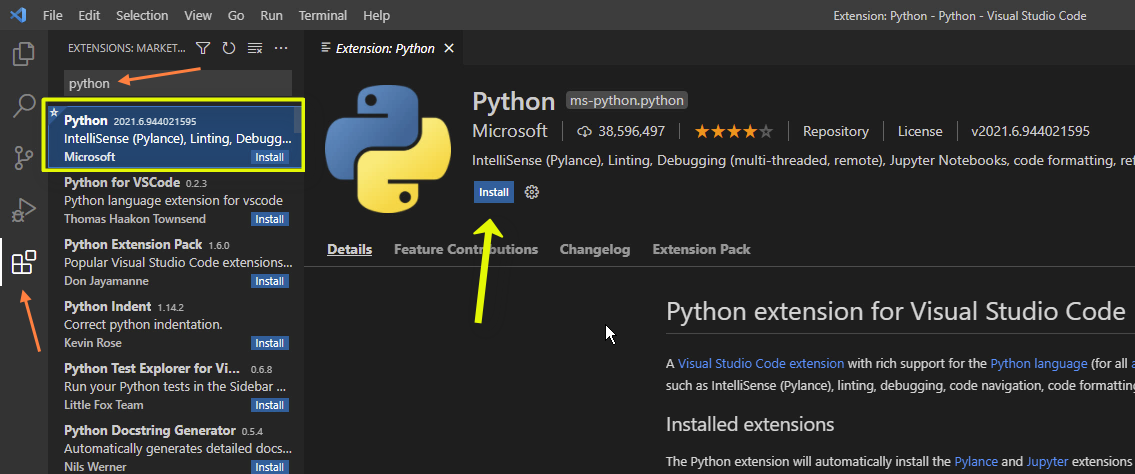This screenshot has height=474, width=1135.
Task: Open the Edit menu
Action: (89, 15)
